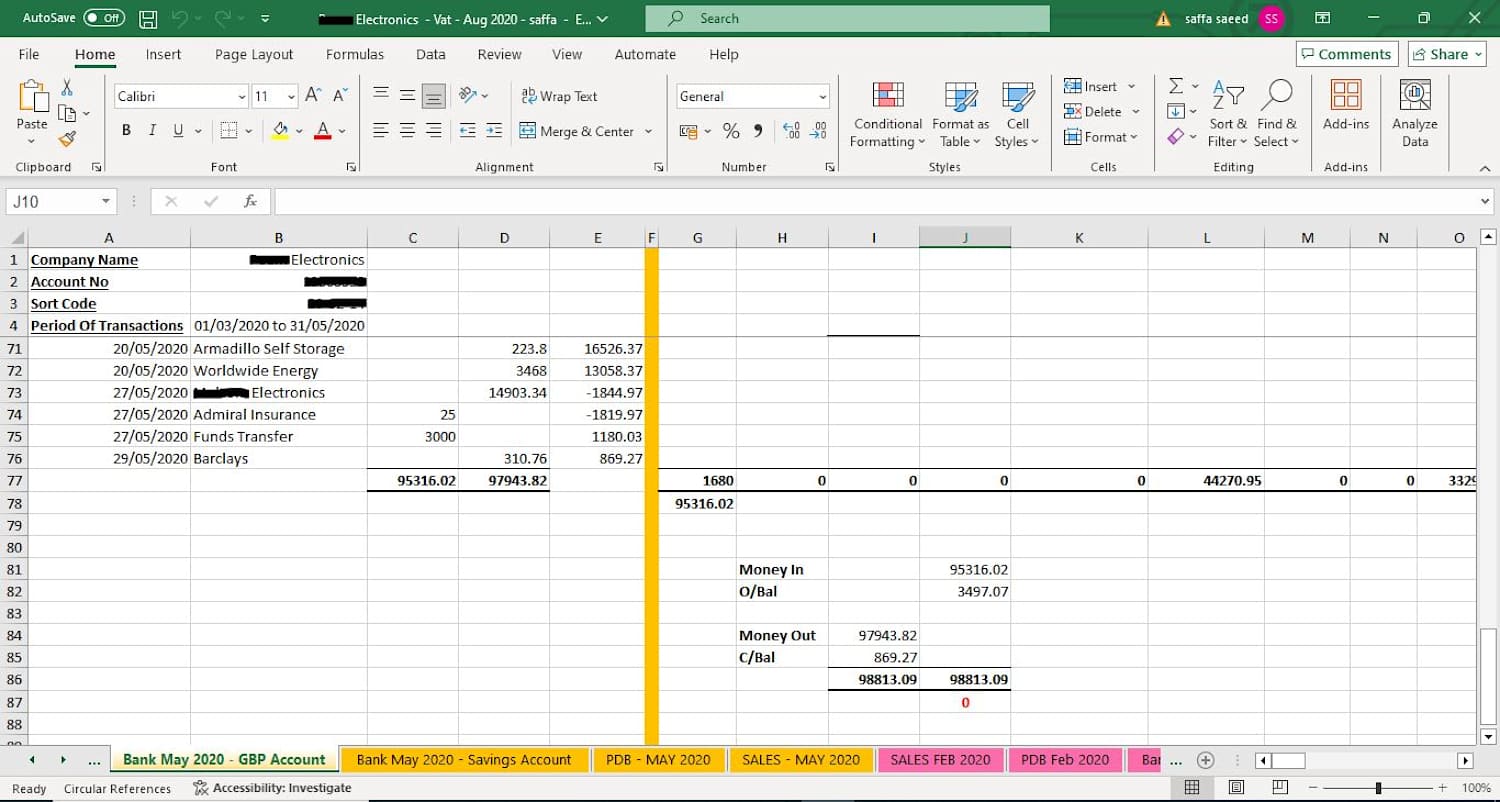Click the Save icon in title bar
Image resolution: width=1500 pixels, height=802 pixels.
coord(148,18)
